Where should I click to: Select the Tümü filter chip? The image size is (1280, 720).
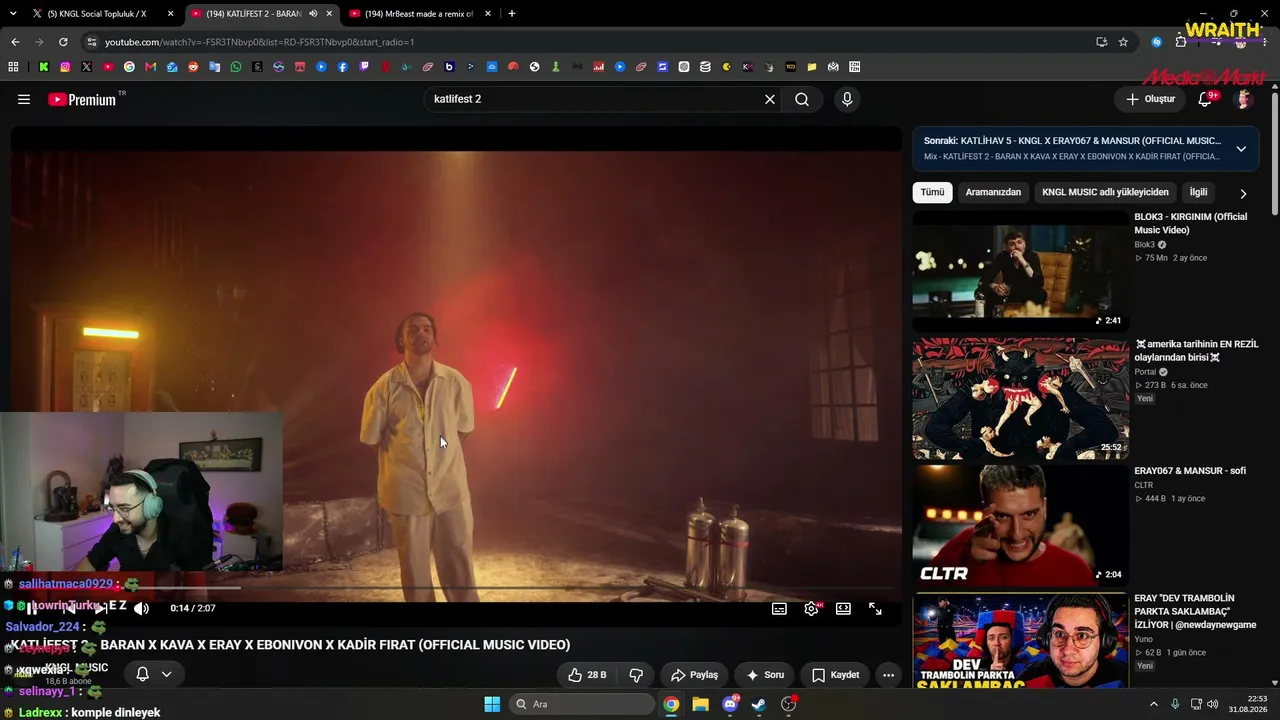pos(932,192)
